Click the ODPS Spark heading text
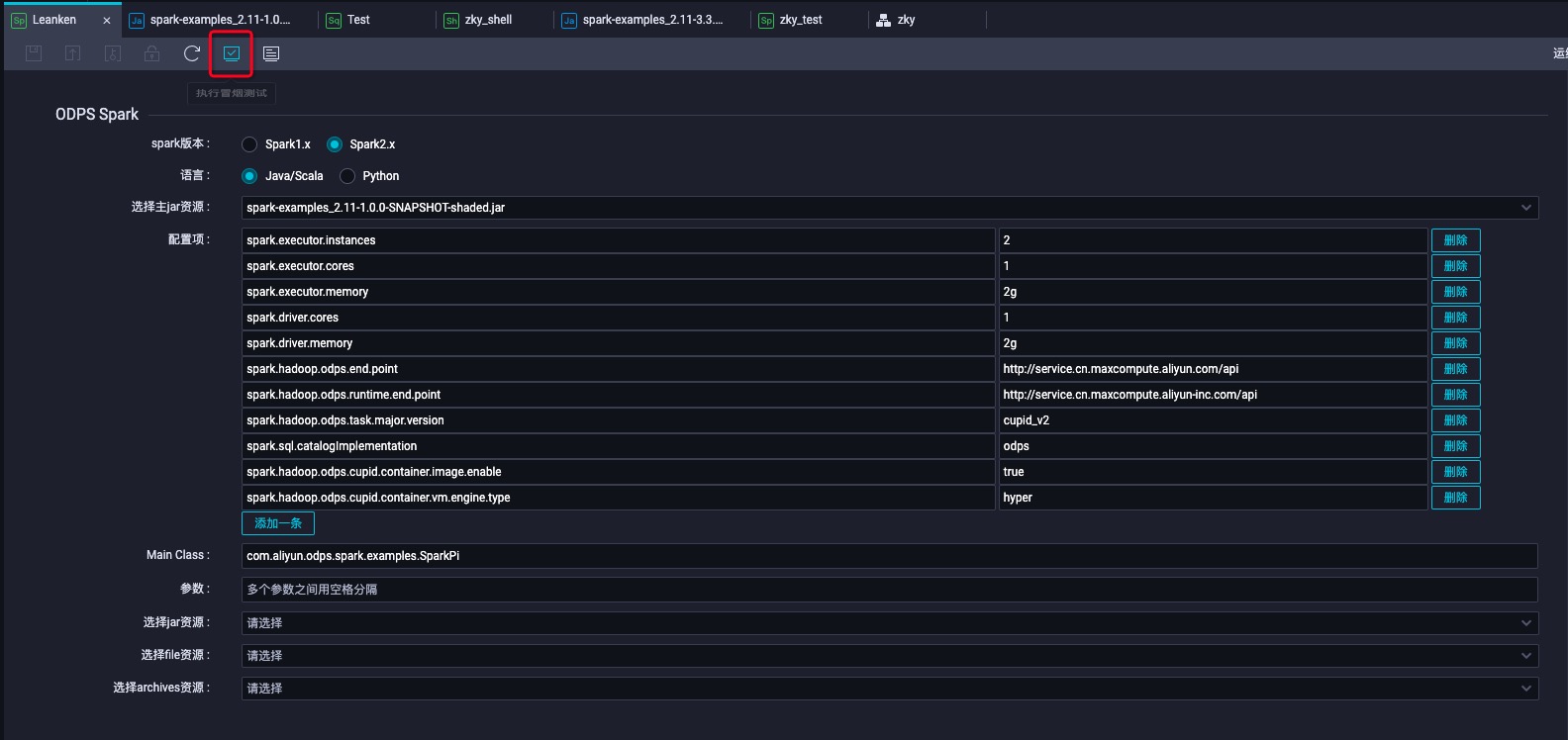The width and height of the screenshot is (1568, 740). (x=97, y=115)
